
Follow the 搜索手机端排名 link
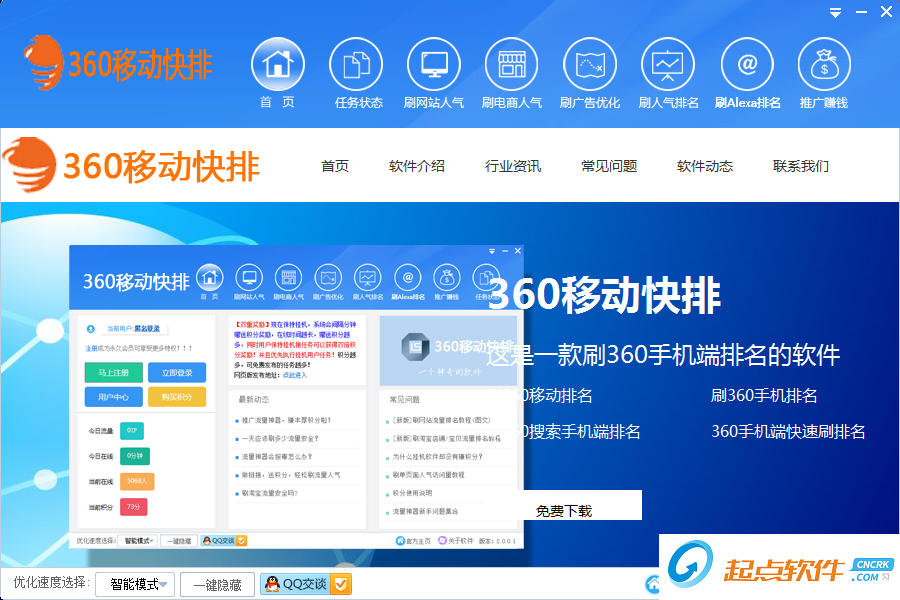coord(564,432)
